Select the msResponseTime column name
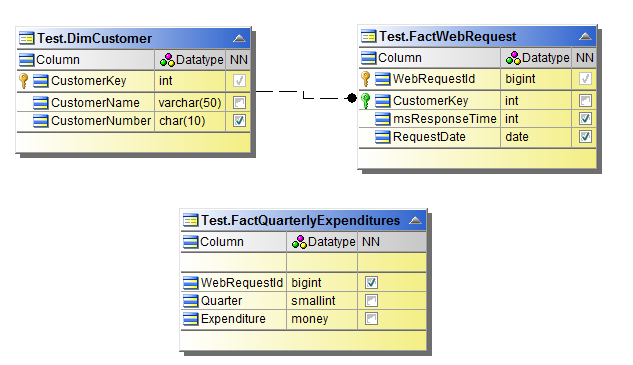 (444, 119)
